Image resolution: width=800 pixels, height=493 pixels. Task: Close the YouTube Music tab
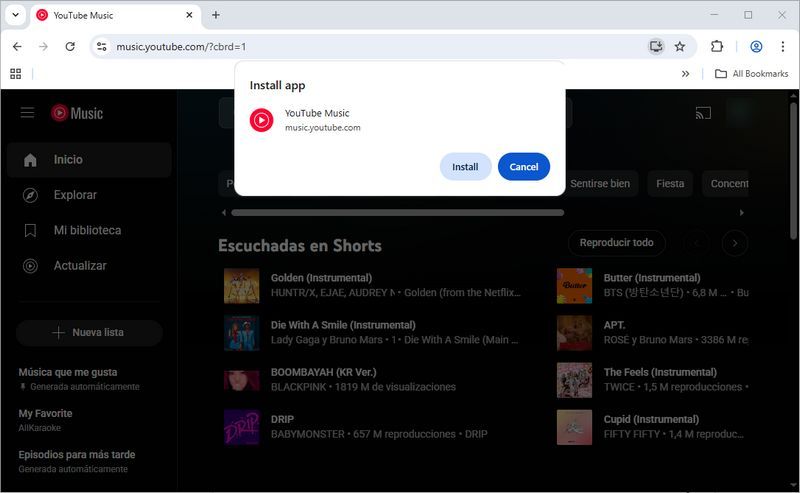(189, 15)
